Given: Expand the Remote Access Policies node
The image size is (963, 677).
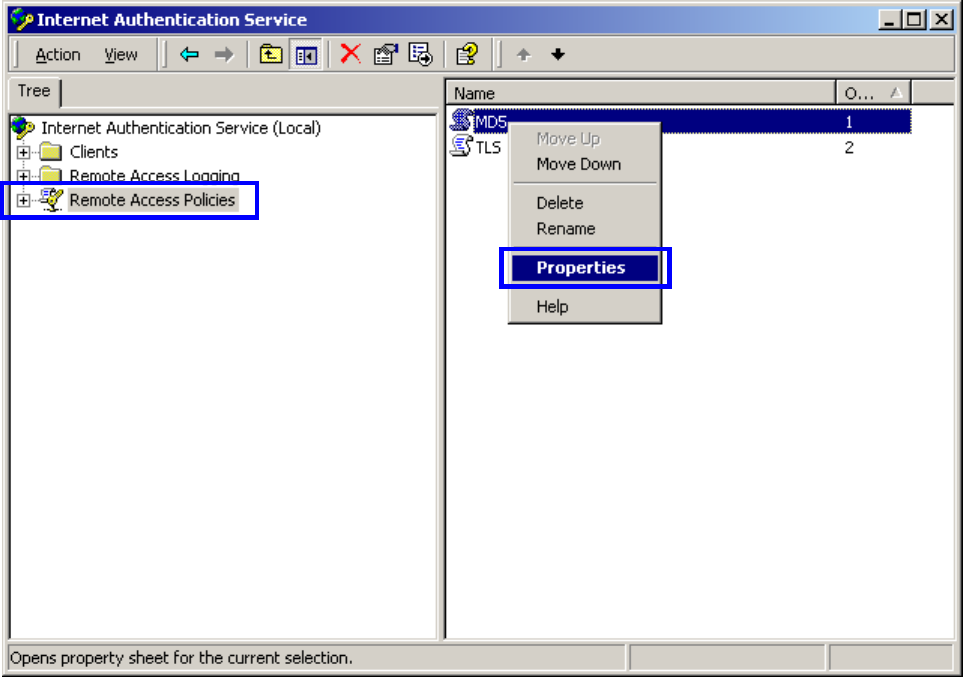Looking at the screenshot, I should coord(23,200).
